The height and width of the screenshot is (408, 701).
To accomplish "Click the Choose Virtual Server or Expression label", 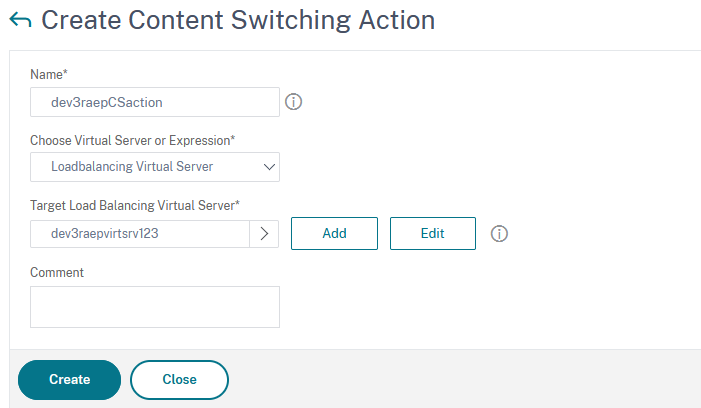I will [x=138, y=140].
